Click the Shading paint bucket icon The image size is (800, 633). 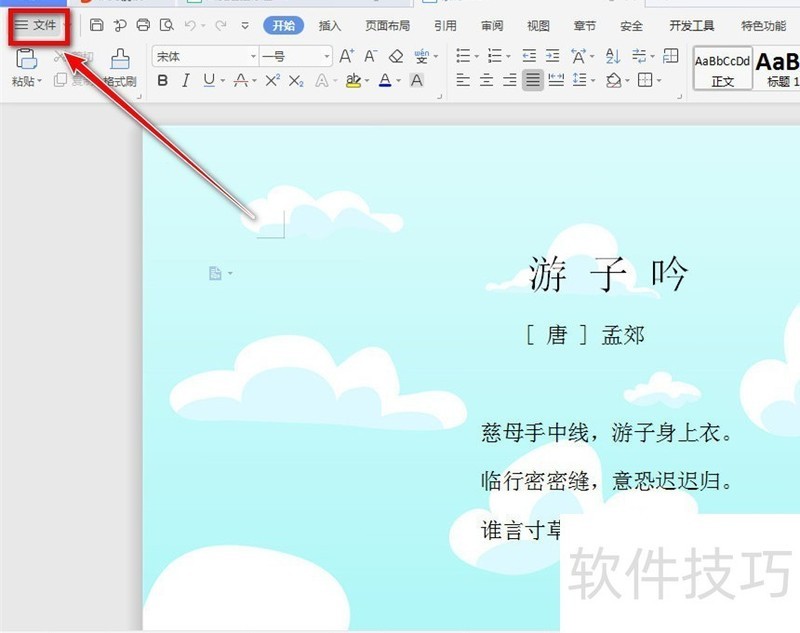pyautogui.click(x=614, y=80)
